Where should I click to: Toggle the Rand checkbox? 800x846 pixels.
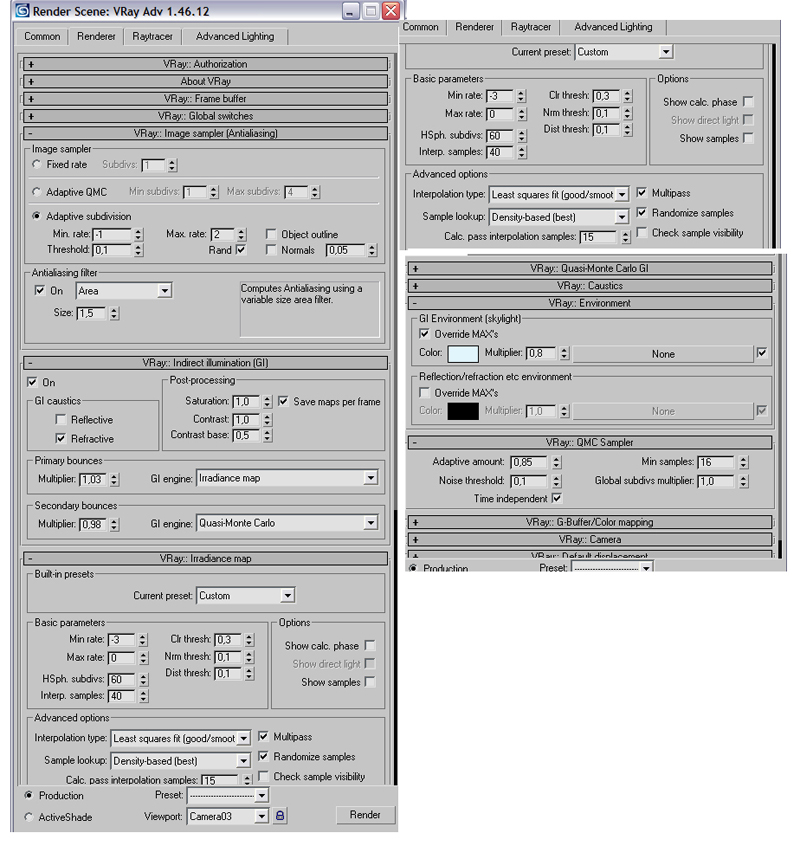[x=241, y=250]
